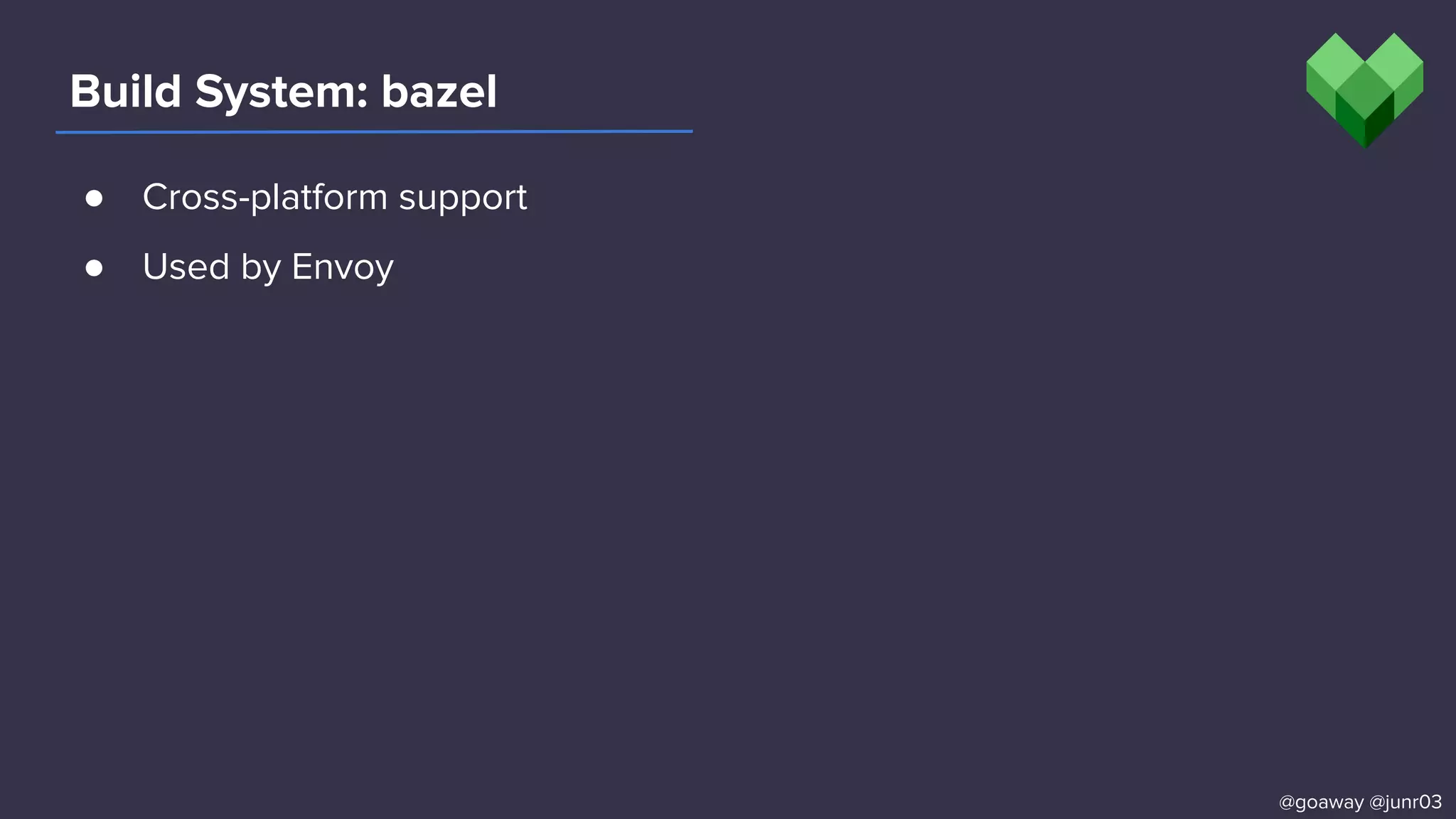Click the word 'bazel' in the title

(x=439, y=92)
